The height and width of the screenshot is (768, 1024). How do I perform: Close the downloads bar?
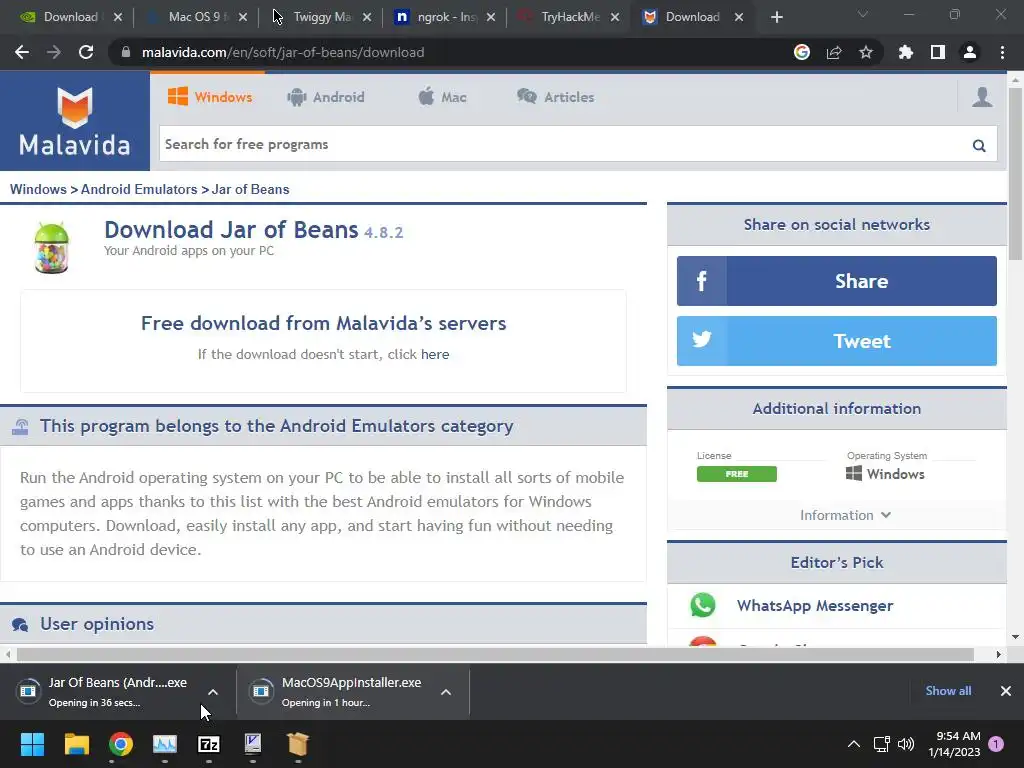1006,690
